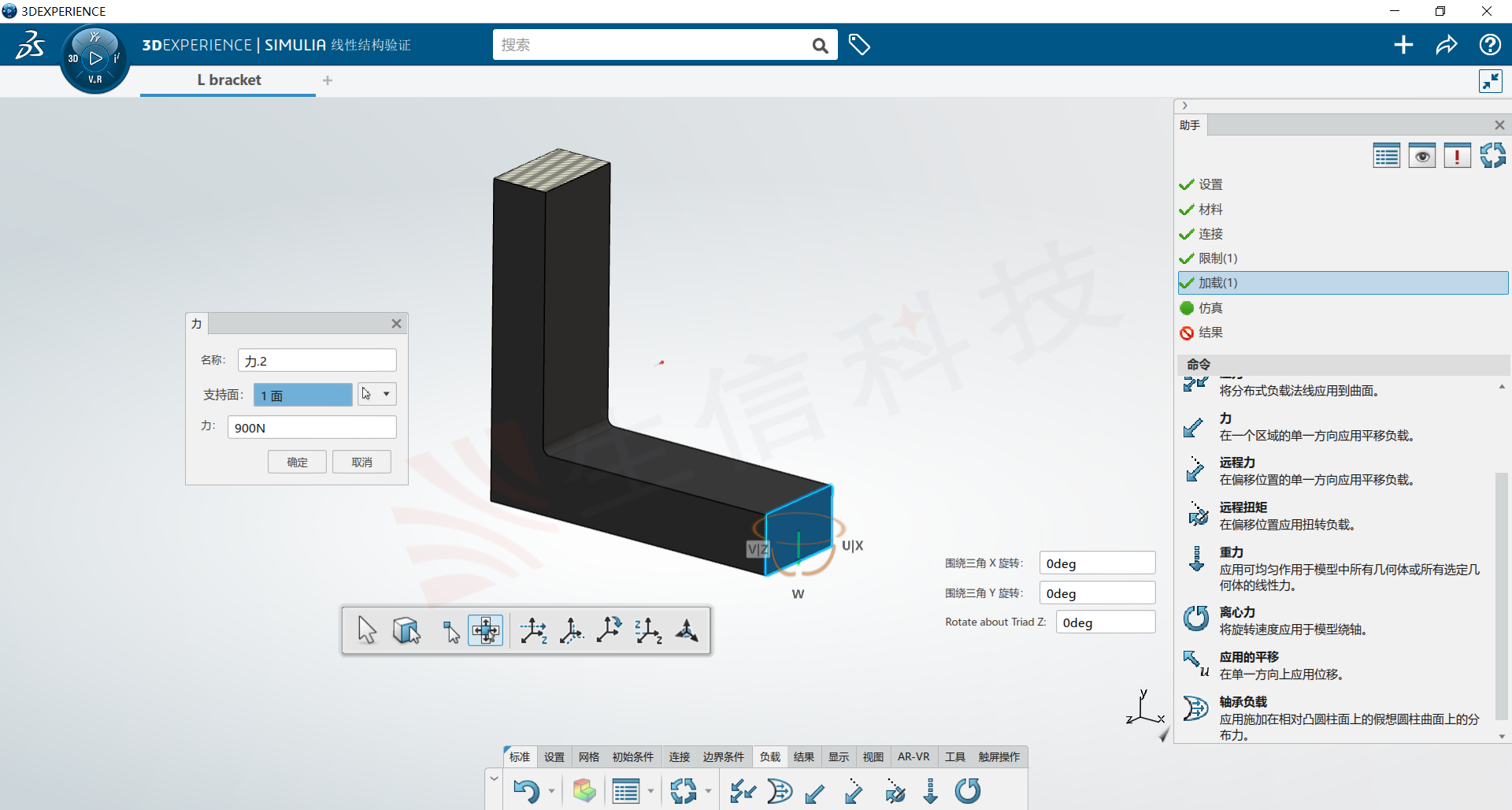Select 仿真 step in assistant
The height and width of the screenshot is (810, 1512).
click(1343, 308)
